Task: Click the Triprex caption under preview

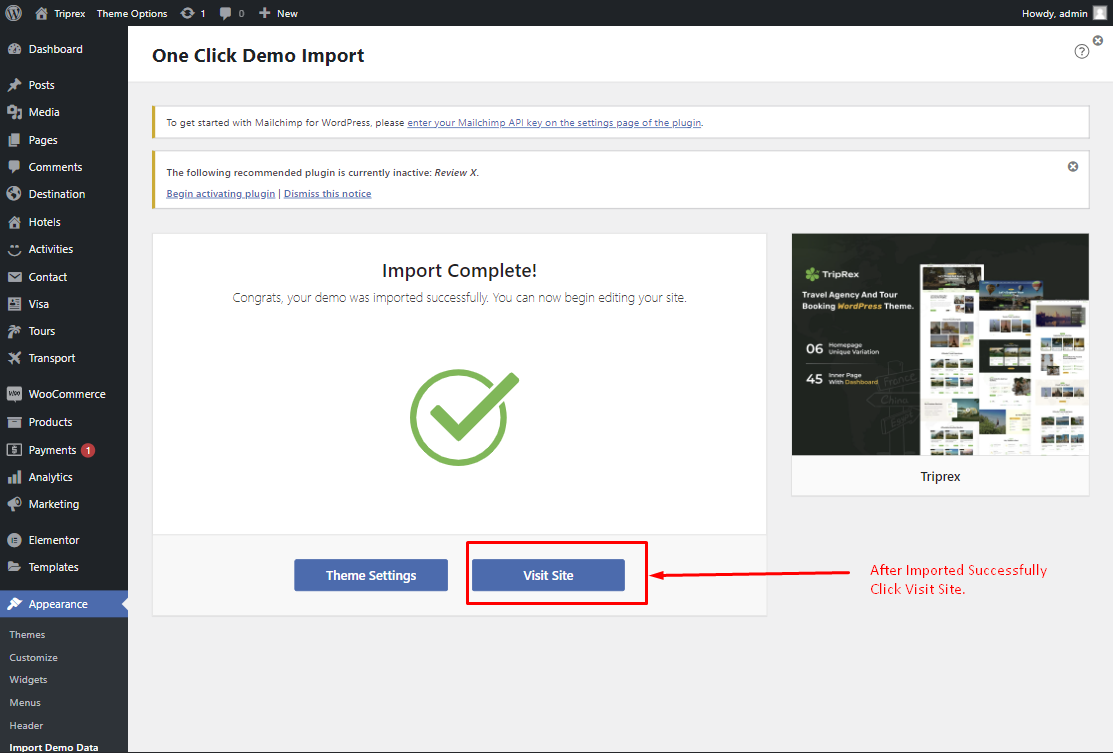Action: tap(940, 476)
